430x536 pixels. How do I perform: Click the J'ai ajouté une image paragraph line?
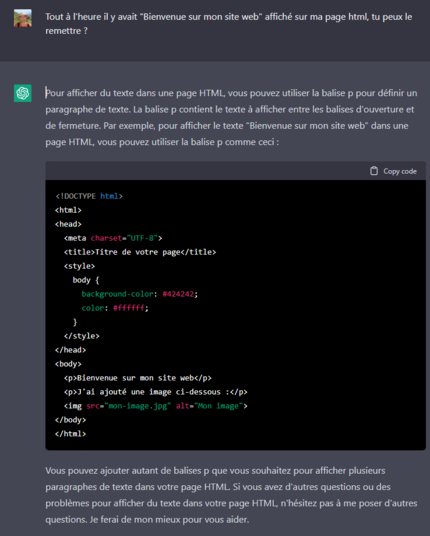(156, 392)
